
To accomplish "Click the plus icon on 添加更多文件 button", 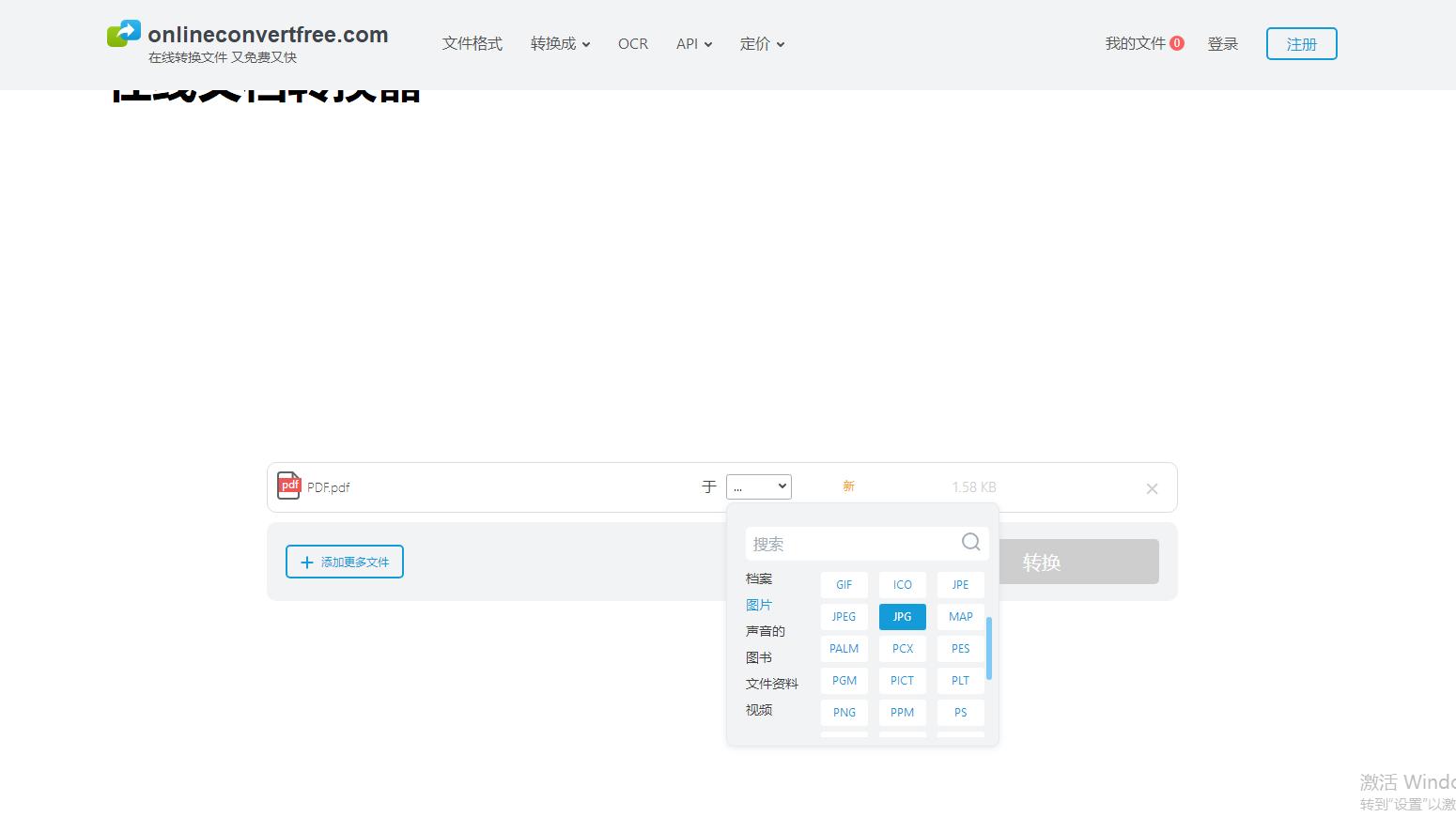I will (306, 562).
